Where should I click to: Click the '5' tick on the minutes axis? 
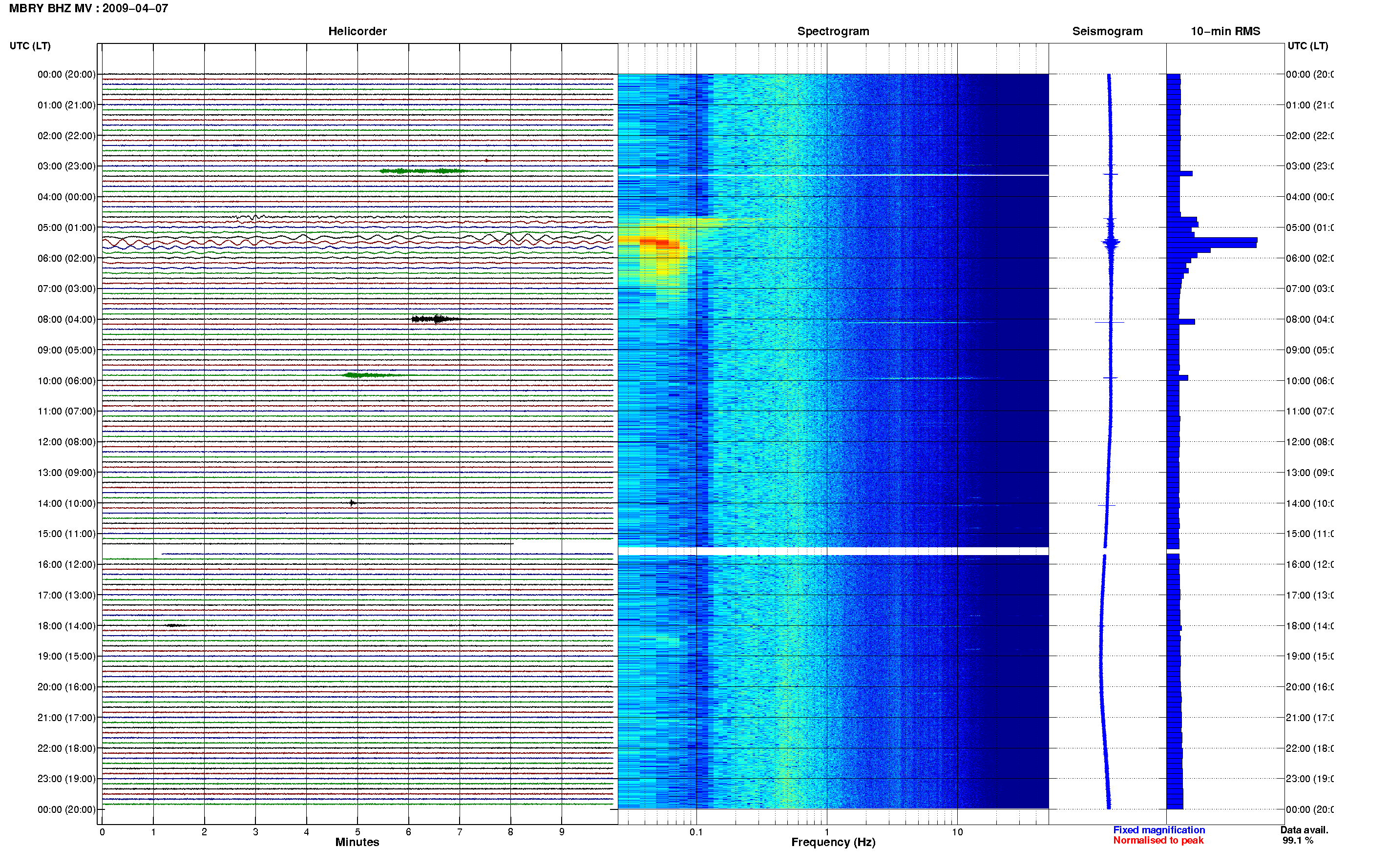358,832
